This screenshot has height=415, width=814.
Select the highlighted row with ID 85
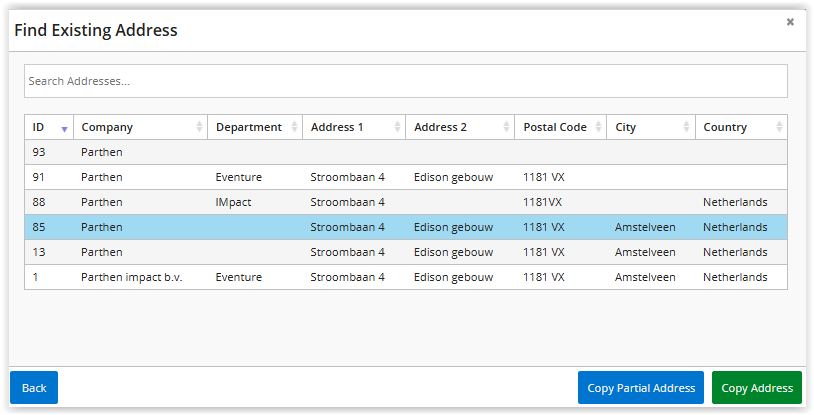click(406, 227)
